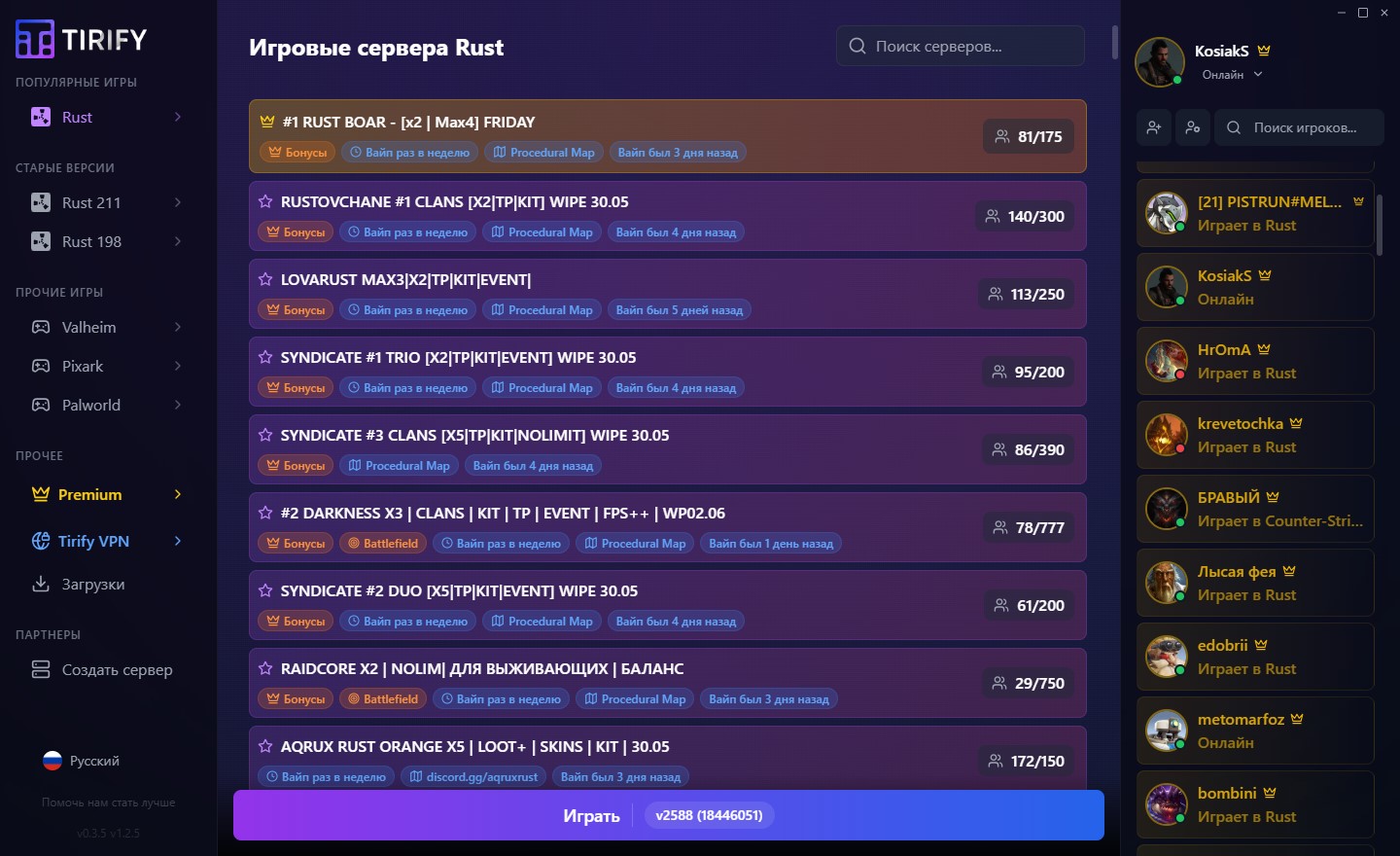
Task: Select the Rust 198 version icon
Action: tap(41, 241)
